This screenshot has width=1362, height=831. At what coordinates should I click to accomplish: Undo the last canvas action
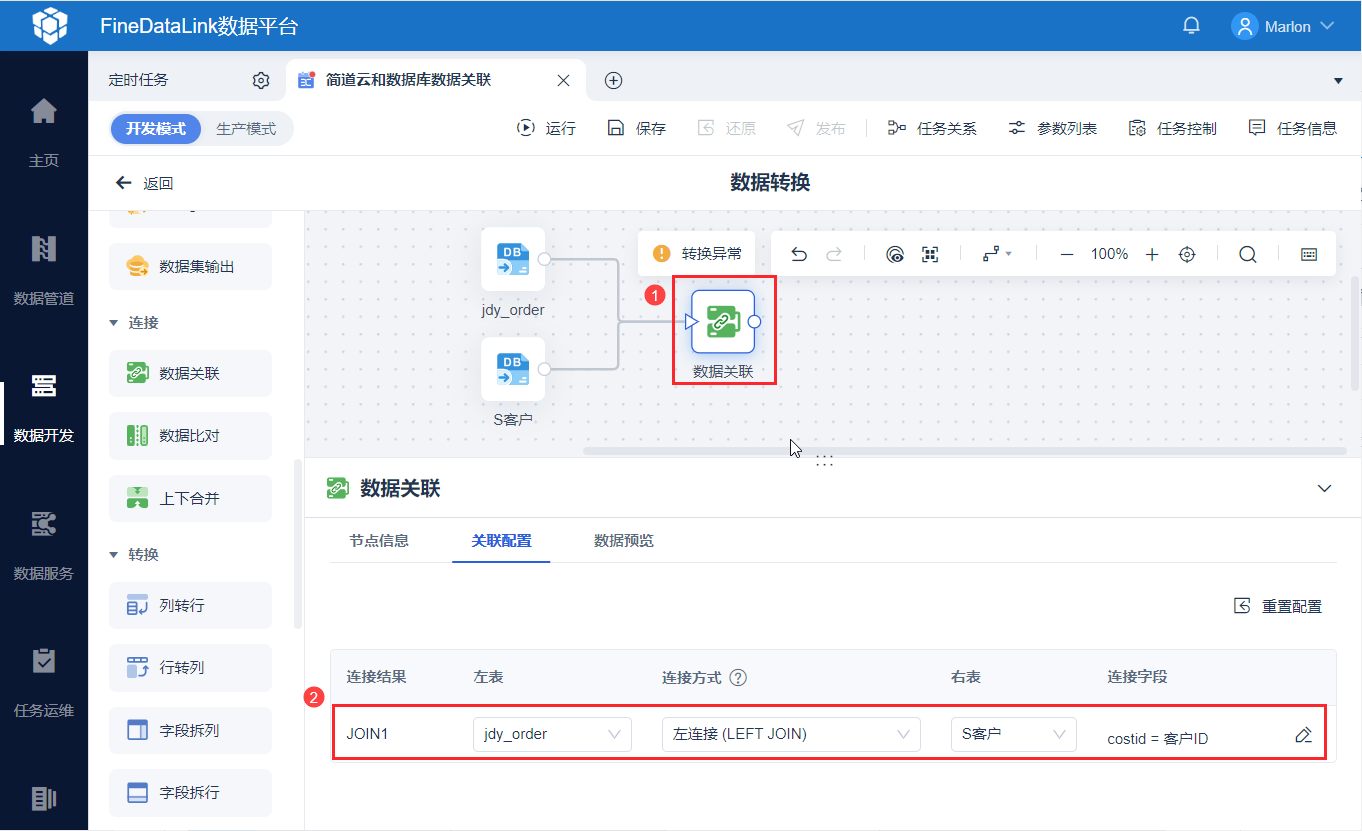pos(799,254)
